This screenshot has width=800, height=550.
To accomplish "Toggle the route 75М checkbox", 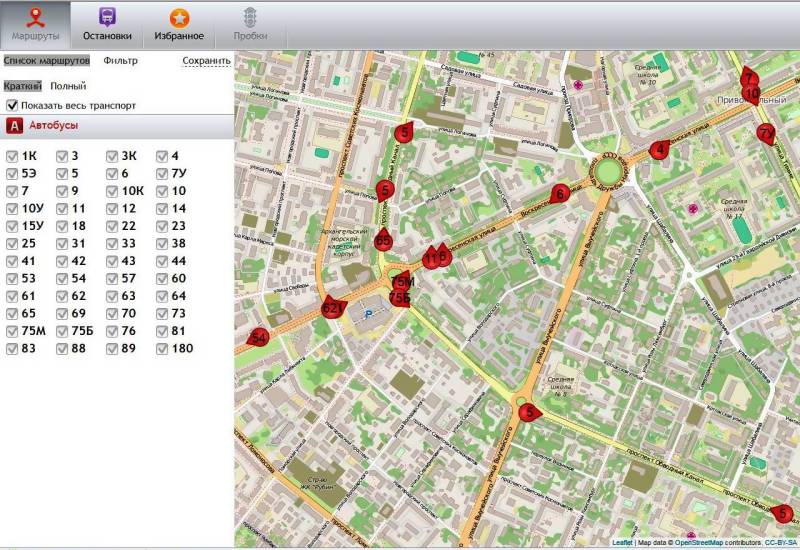I will click(x=12, y=332).
